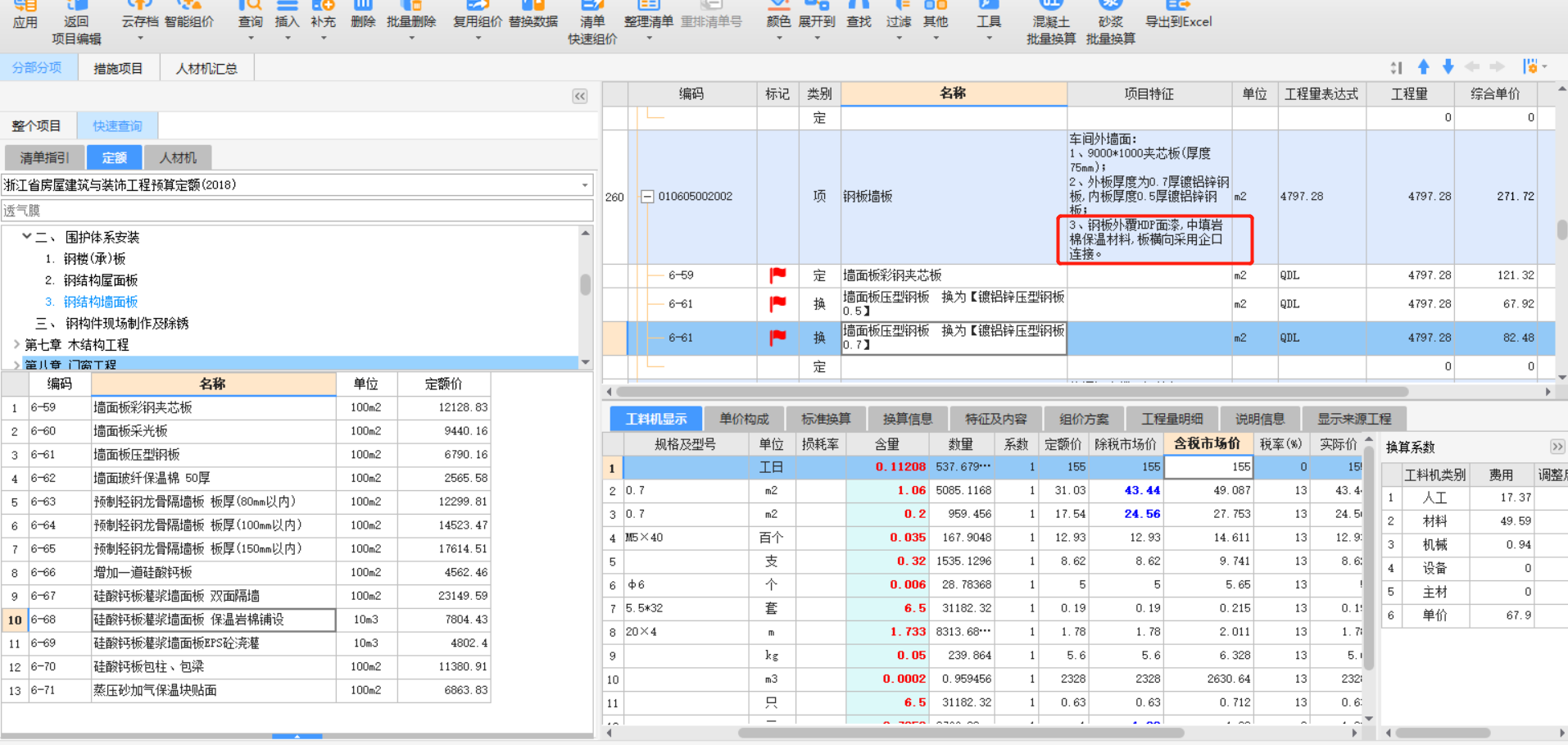Select the 分部分项 tab
The height and width of the screenshot is (745, 1568).
point(38,68)
